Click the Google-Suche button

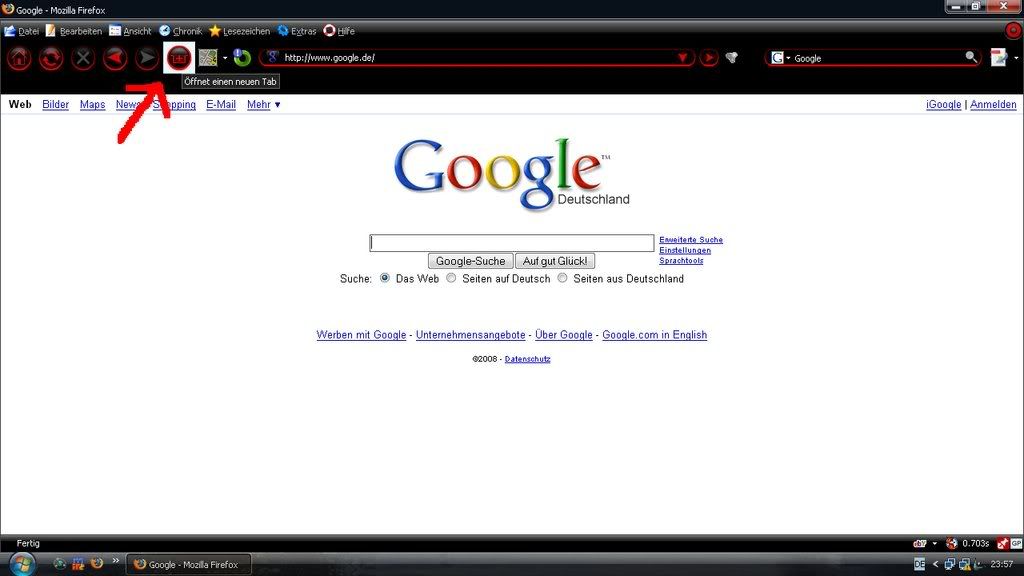click(x=471, y=261)
